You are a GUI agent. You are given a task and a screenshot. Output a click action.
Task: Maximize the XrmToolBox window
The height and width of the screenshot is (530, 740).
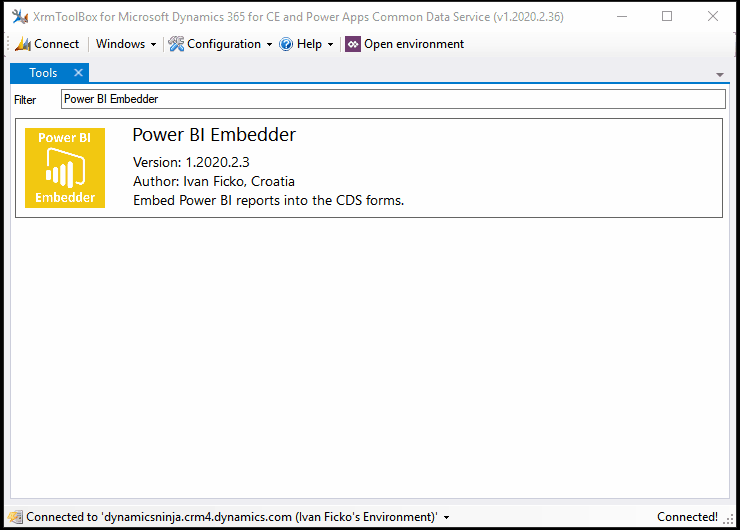coord(667,17)
